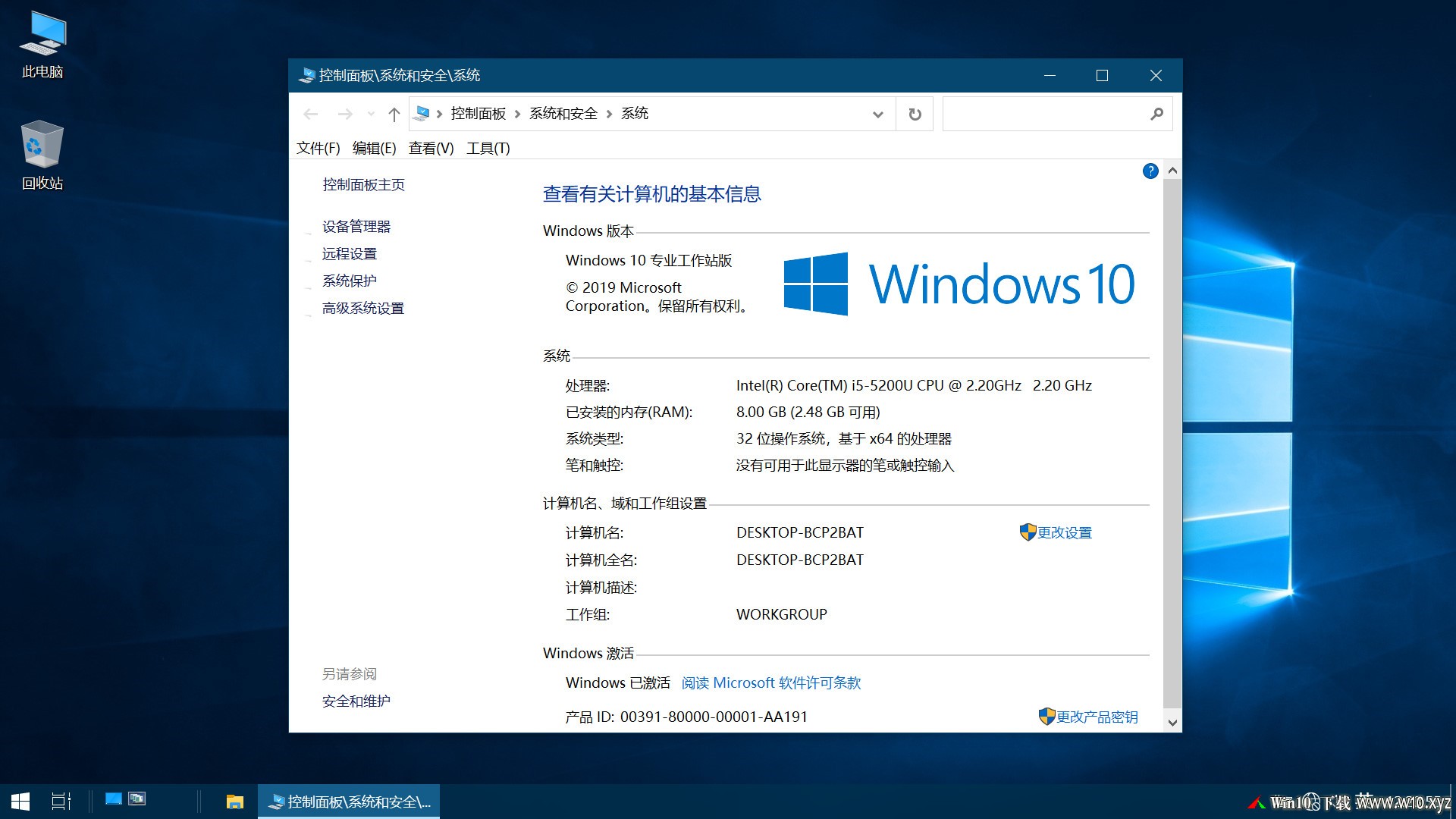Open 远程设置 from sidebar
The image size is (1456, 819).
pyautogui.click(x=349, y=254)
